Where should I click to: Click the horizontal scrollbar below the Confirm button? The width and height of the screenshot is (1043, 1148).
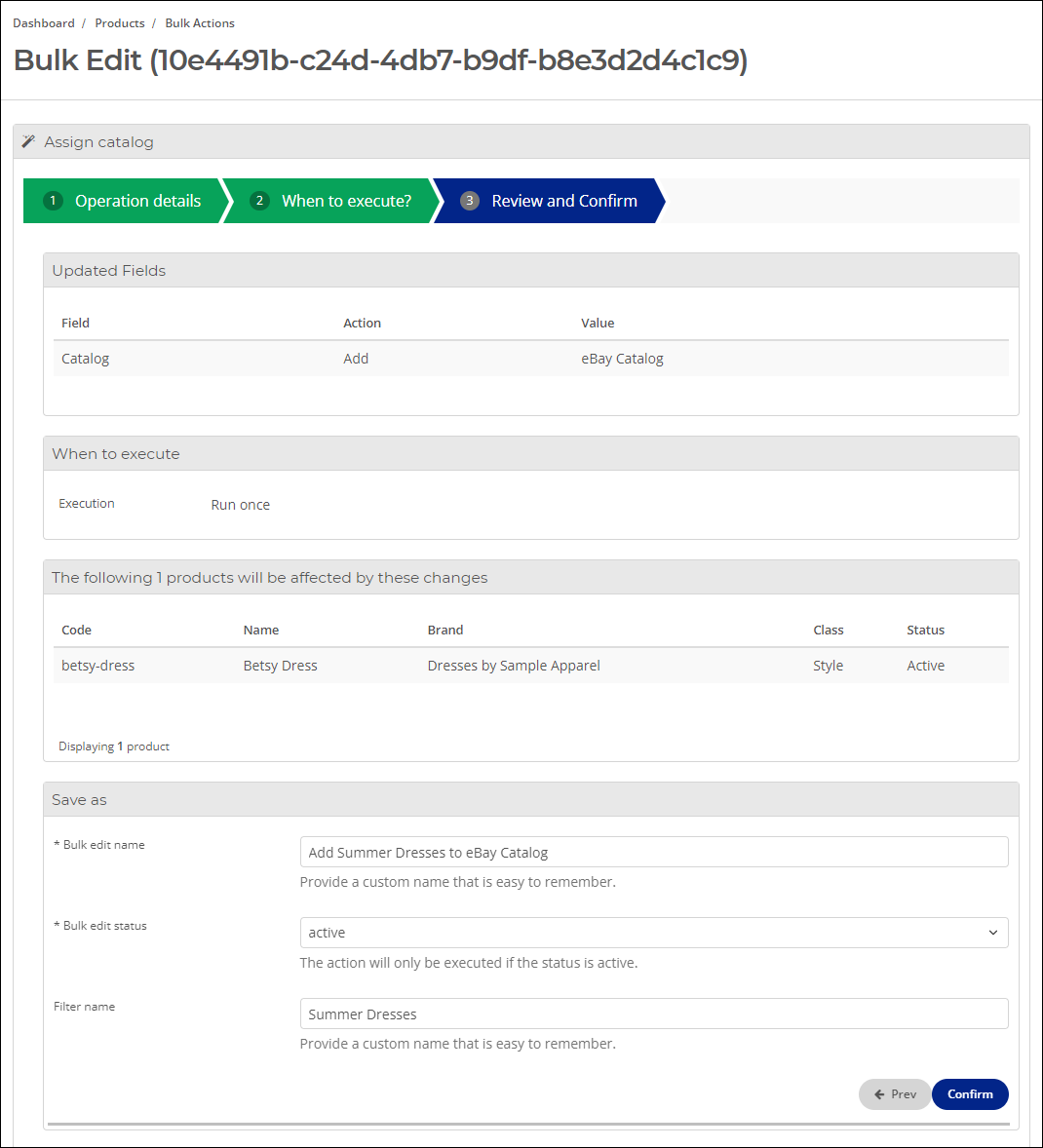tap(528, 1124)
